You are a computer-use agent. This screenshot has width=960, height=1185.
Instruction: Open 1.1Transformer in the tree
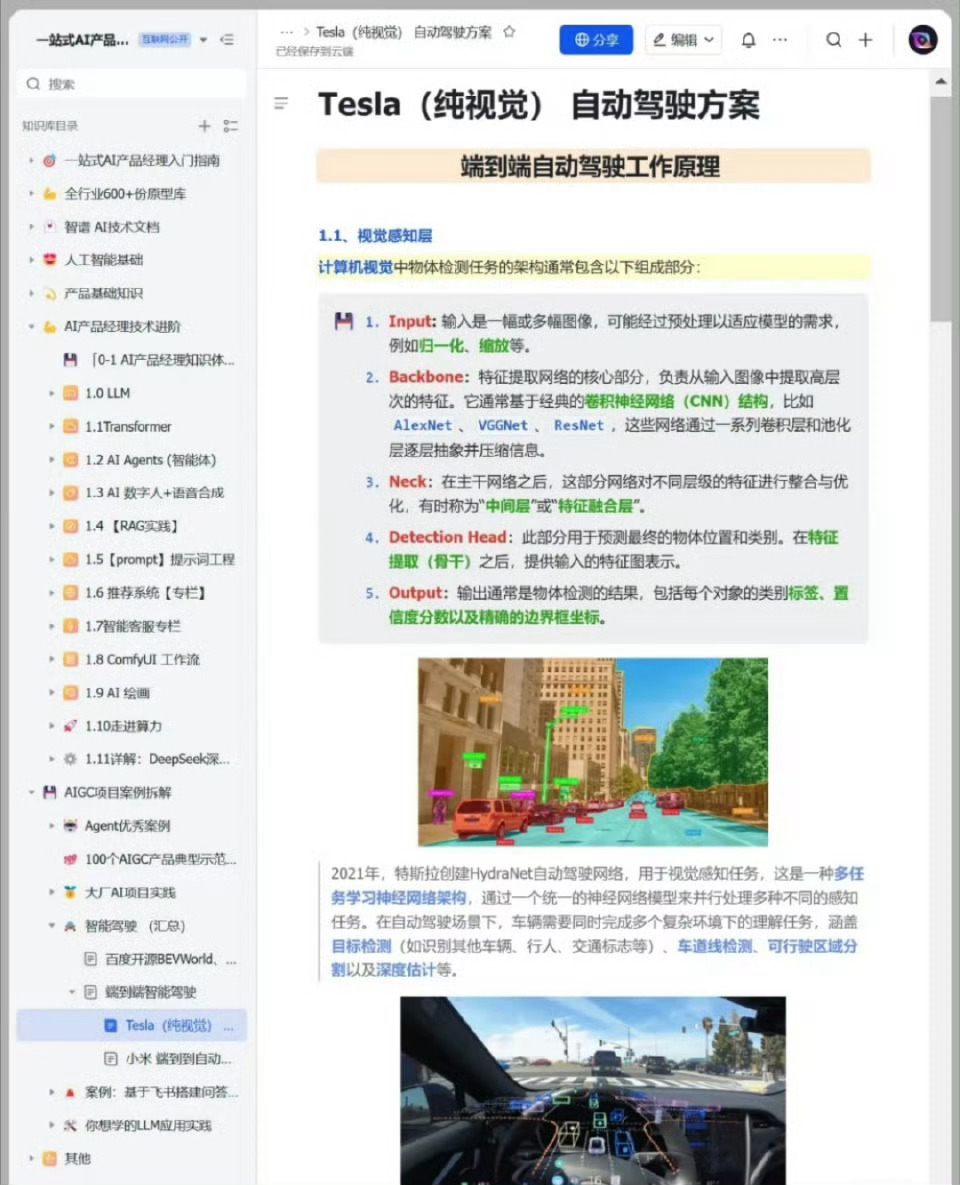(128, 426)
